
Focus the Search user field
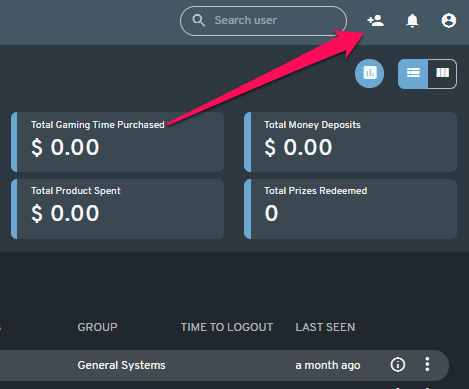(x=263, y=21)
